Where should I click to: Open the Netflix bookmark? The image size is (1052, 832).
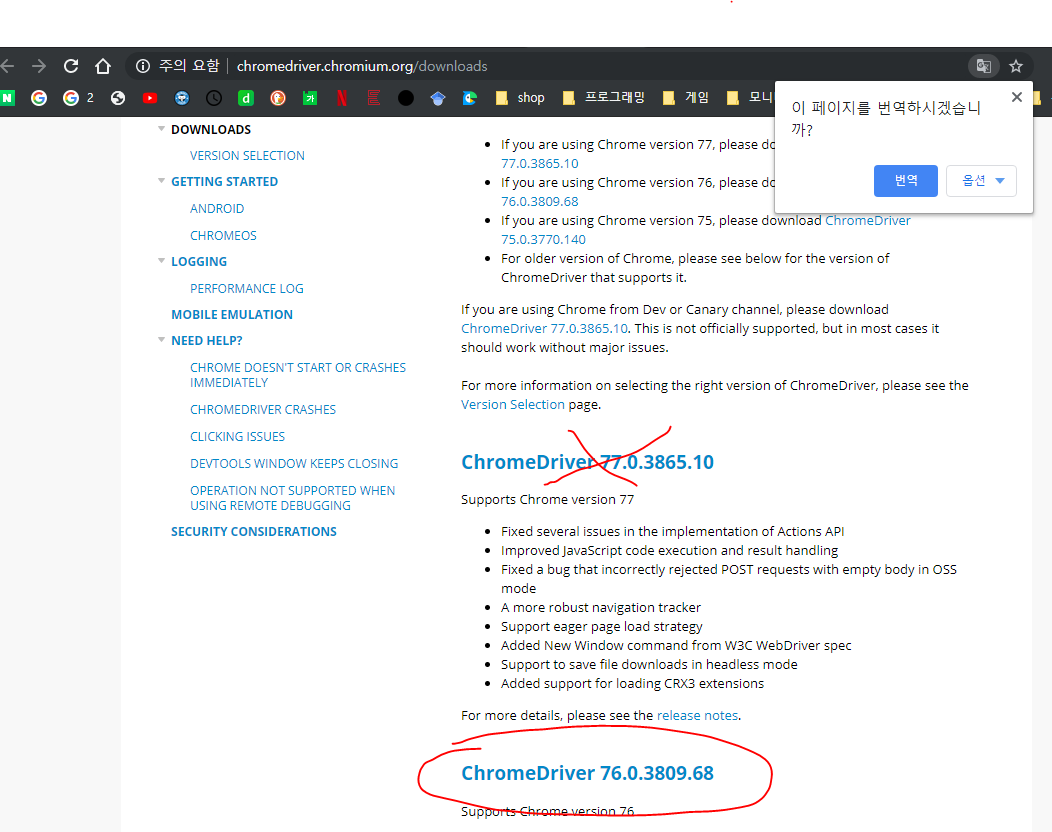(x=341, y=98)
